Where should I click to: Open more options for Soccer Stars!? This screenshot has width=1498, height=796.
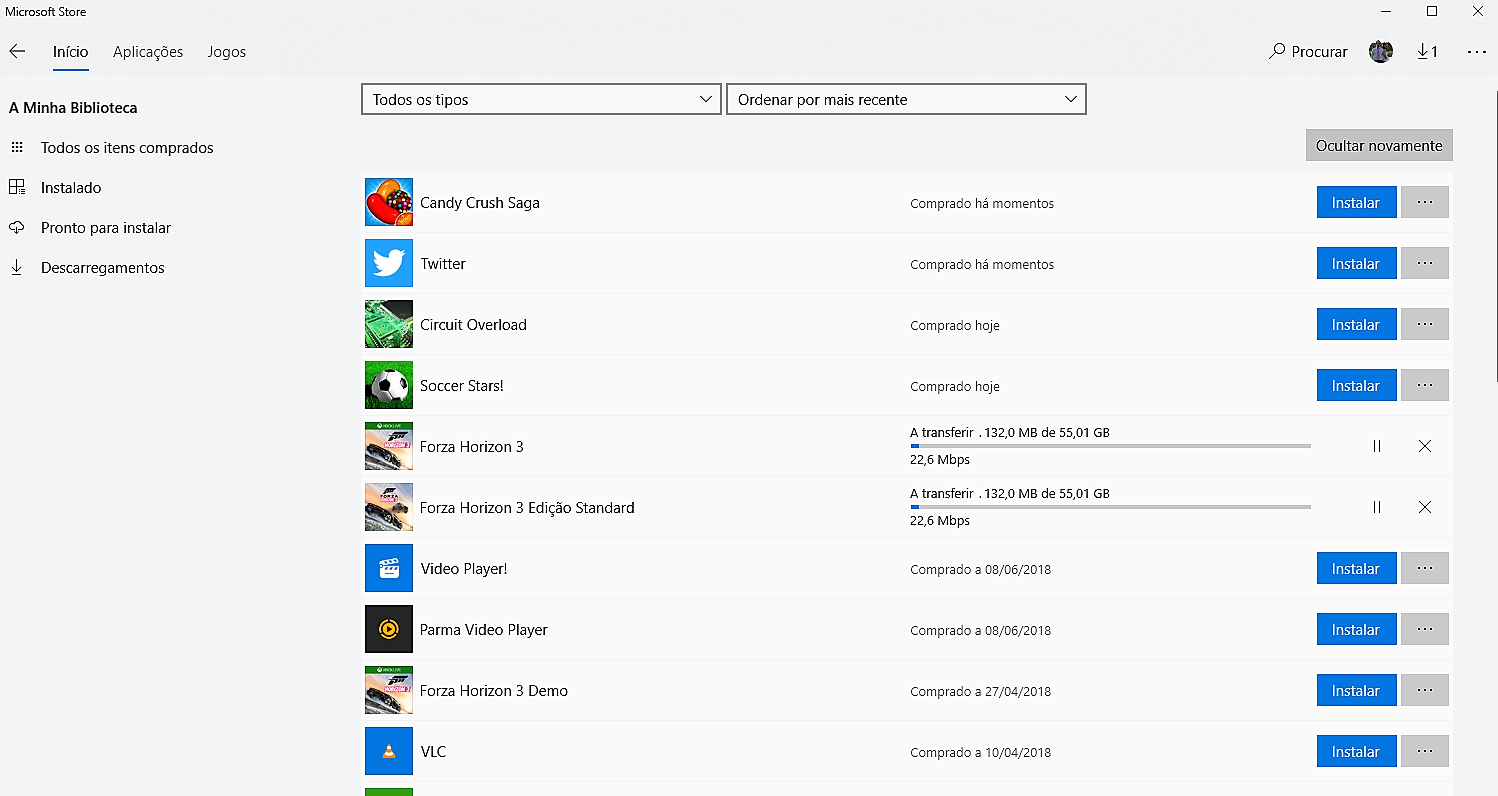[1425, 385]
